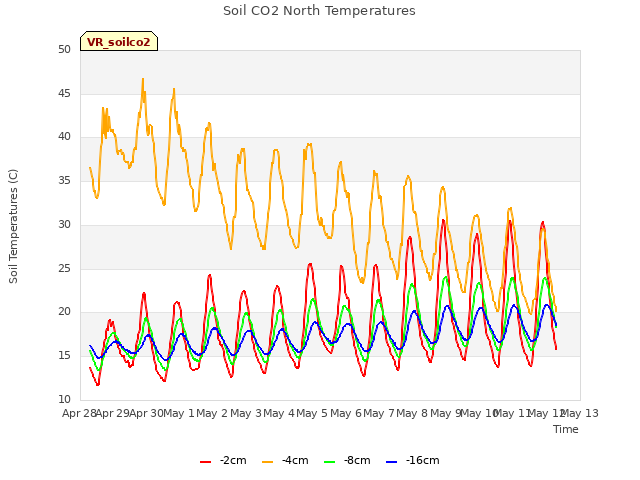Click the 20 y-axis tick label
This screenshot has height=480, width=640.
click(64, 312)
